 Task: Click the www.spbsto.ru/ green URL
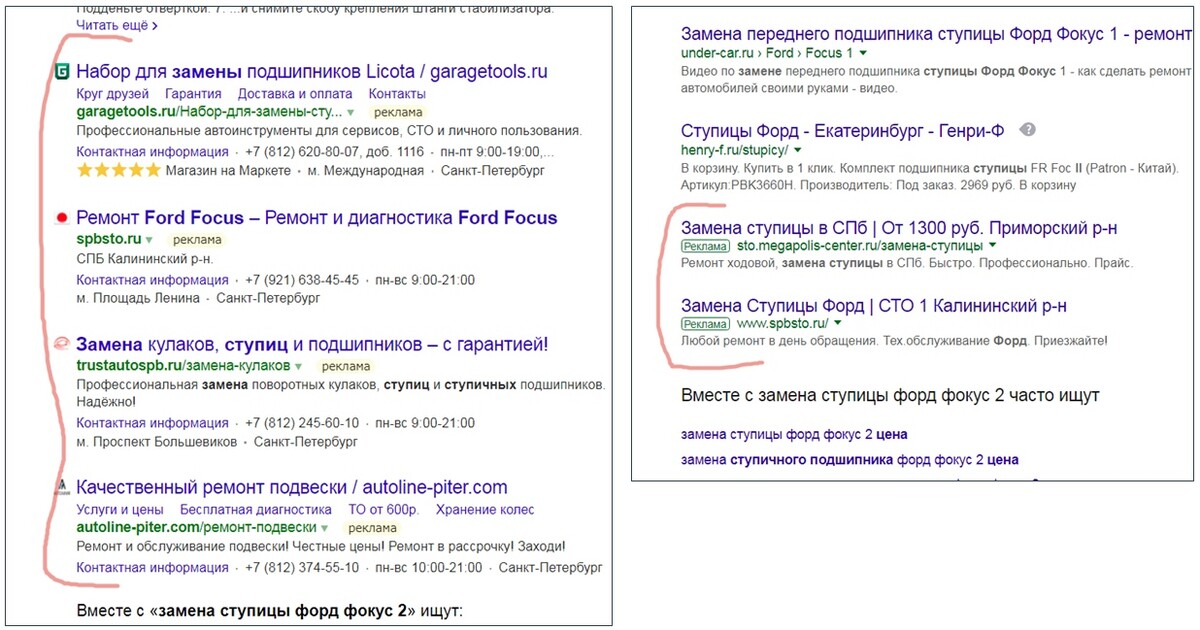click(782, 324)
